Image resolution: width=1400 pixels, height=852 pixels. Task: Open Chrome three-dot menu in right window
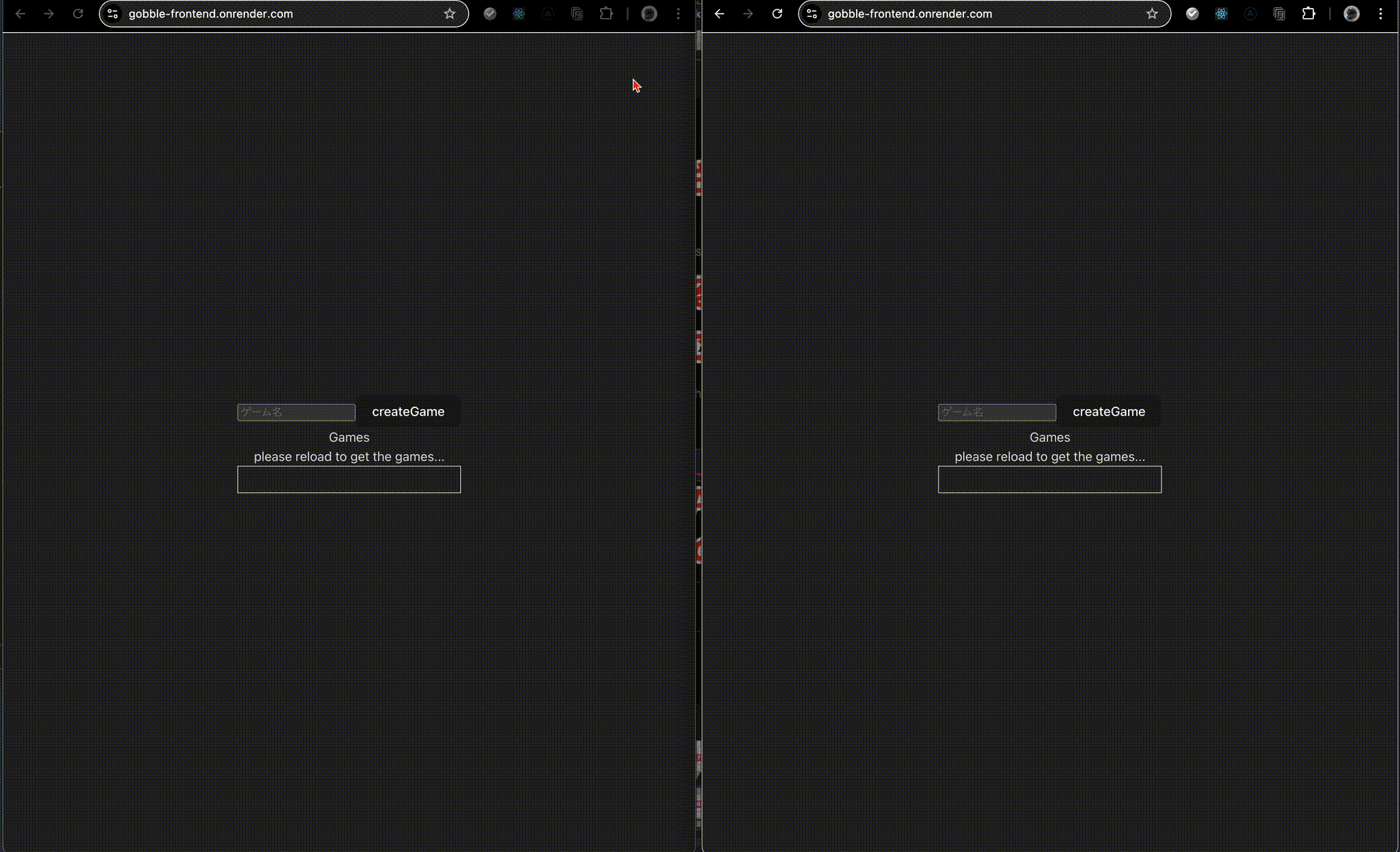(x=1380, y=14)
